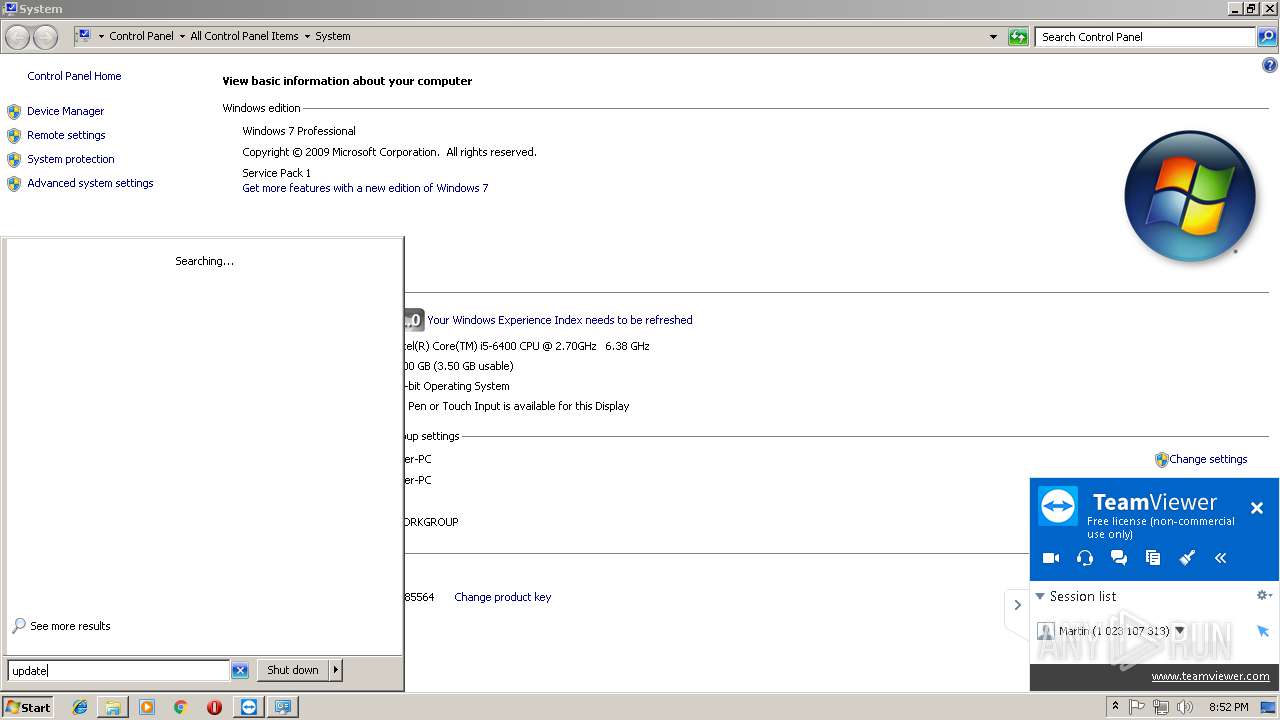This screenshot has height=720, width=1280.
Task: Close the TeamViewer session panel
Action: click(1257, 508)
